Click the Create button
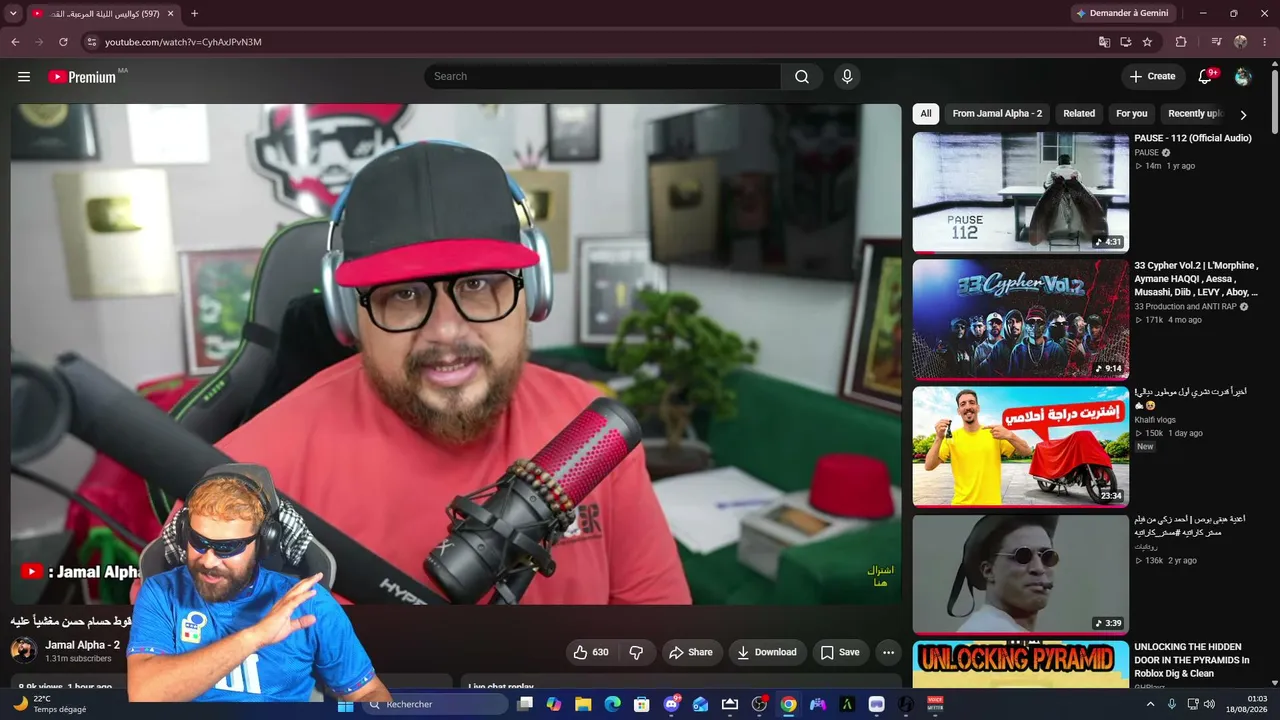This screenshot has width=1280, height=720. (x=1153, y=77)
